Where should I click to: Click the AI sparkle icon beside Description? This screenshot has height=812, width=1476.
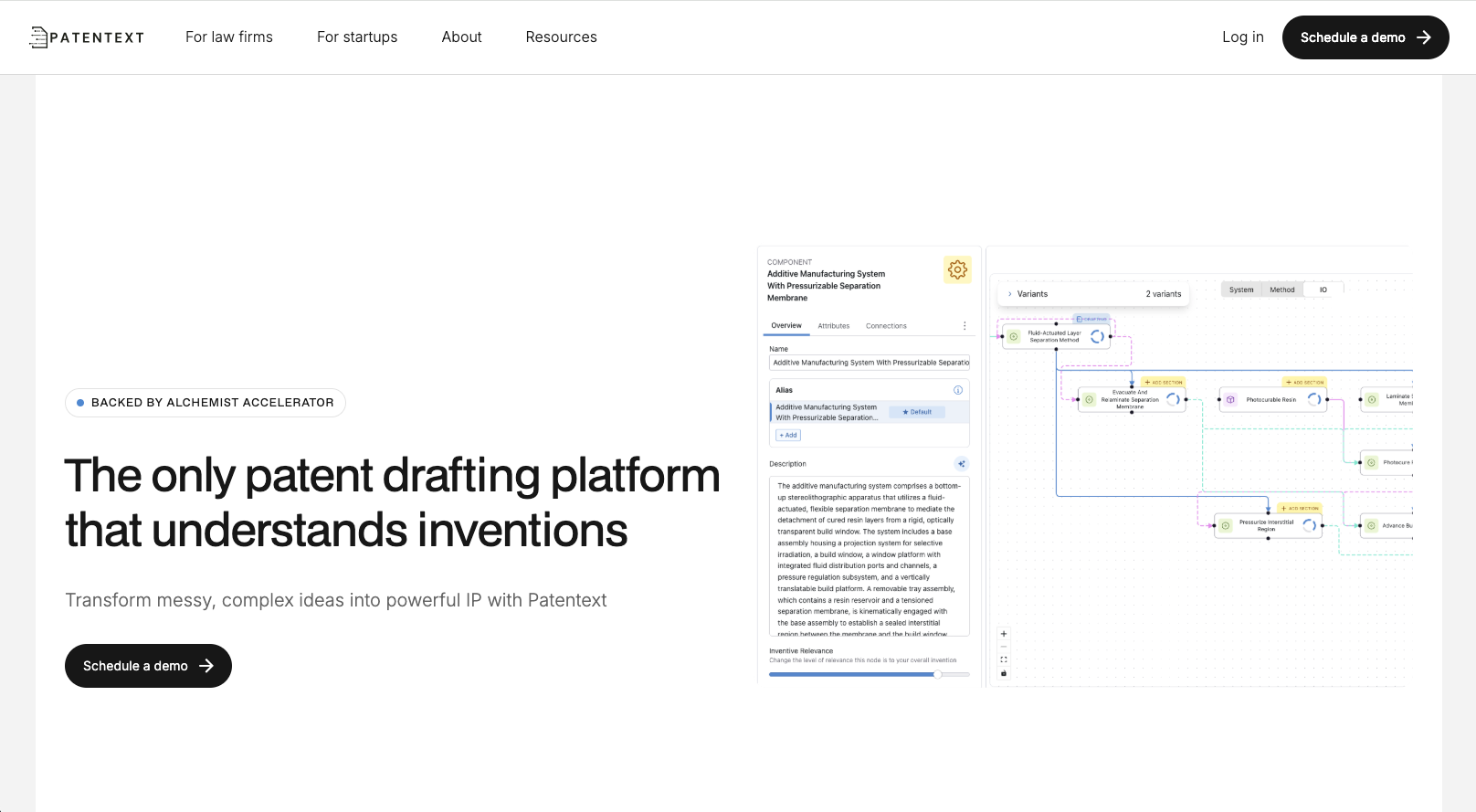click(x=961, y=464)
